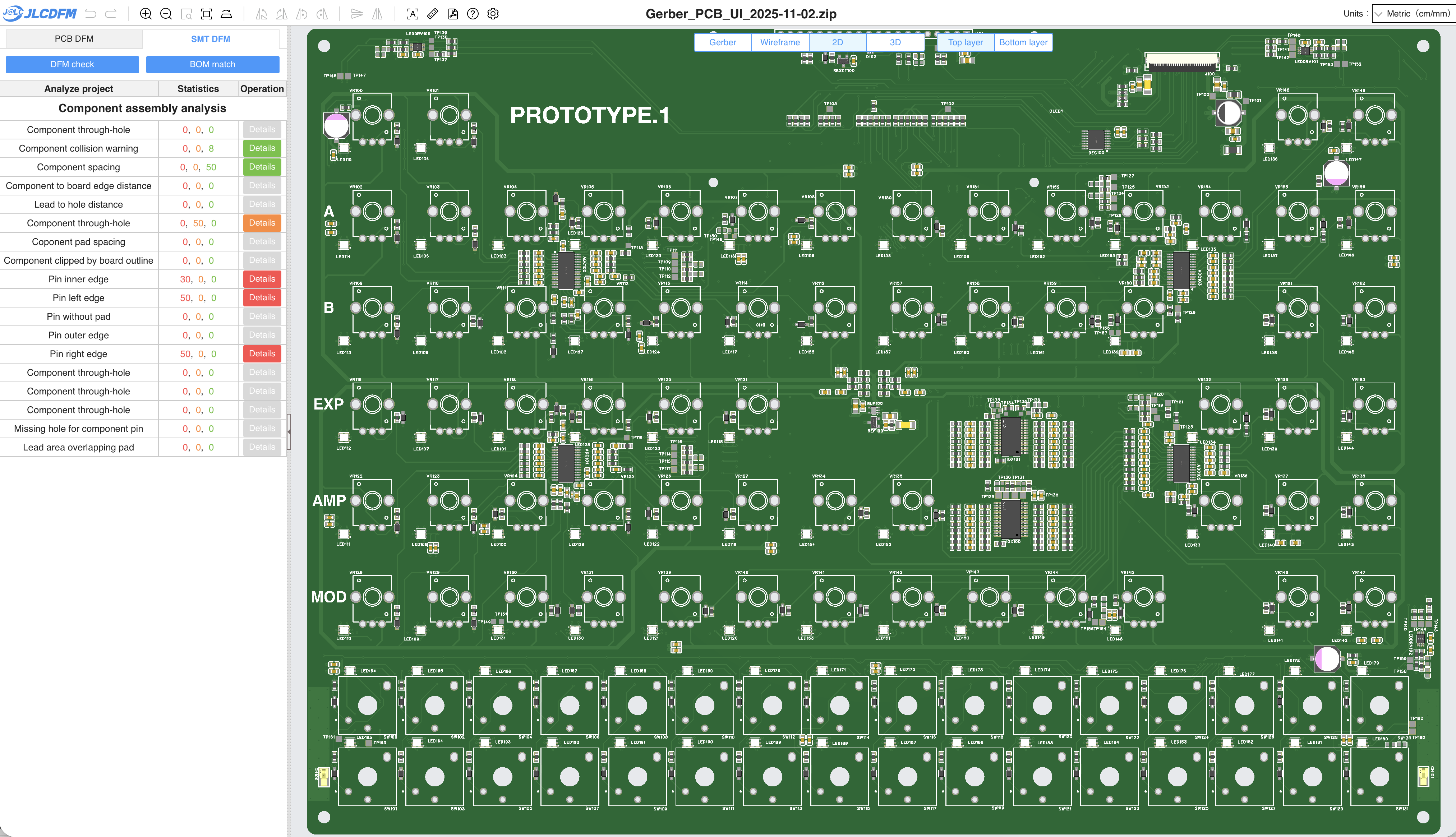Click the fit-to-screen icon

click(207, 14)
